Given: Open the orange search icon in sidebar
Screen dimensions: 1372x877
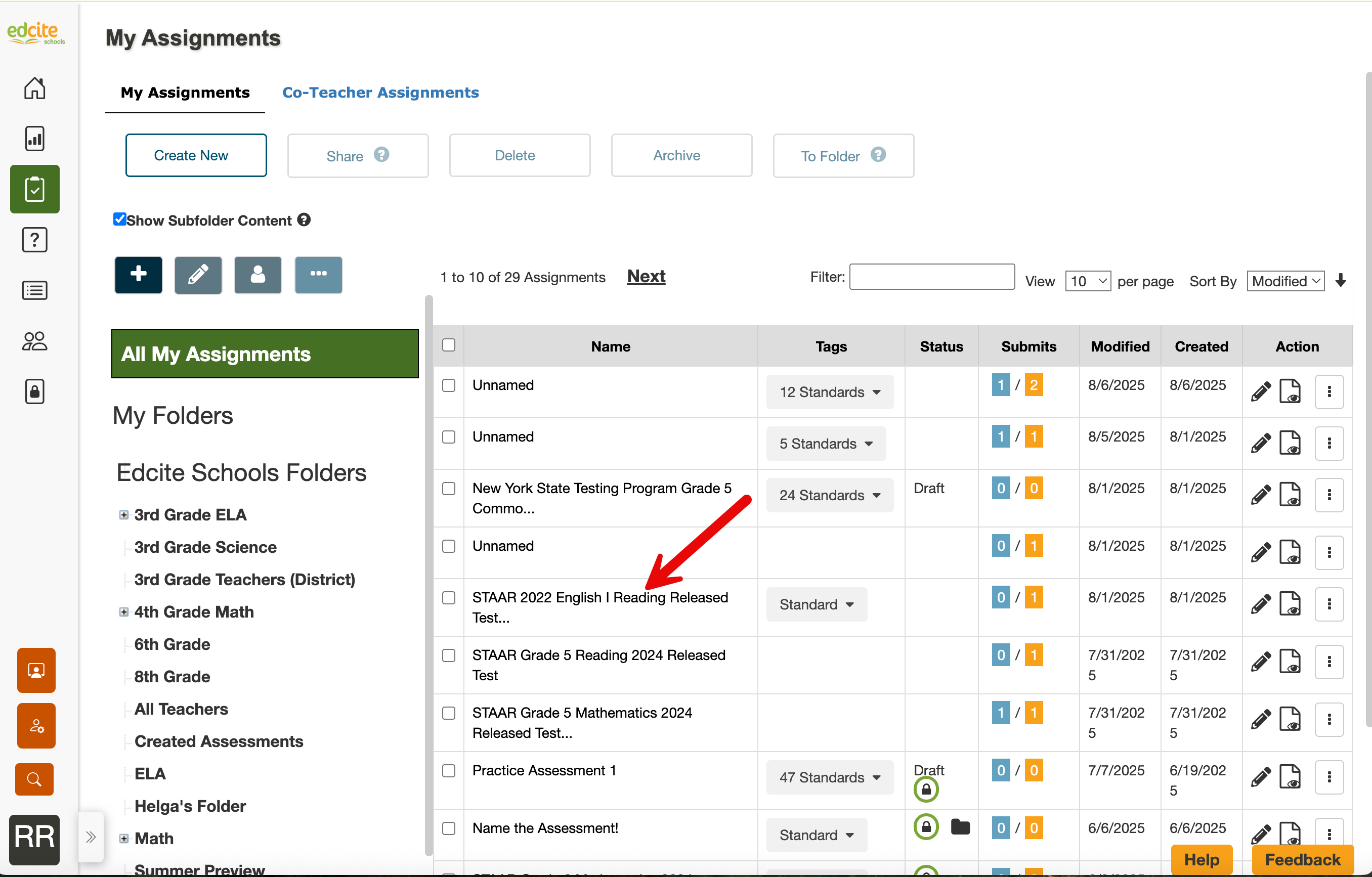Looking at the screenshot, I should [x=34, y=779].
